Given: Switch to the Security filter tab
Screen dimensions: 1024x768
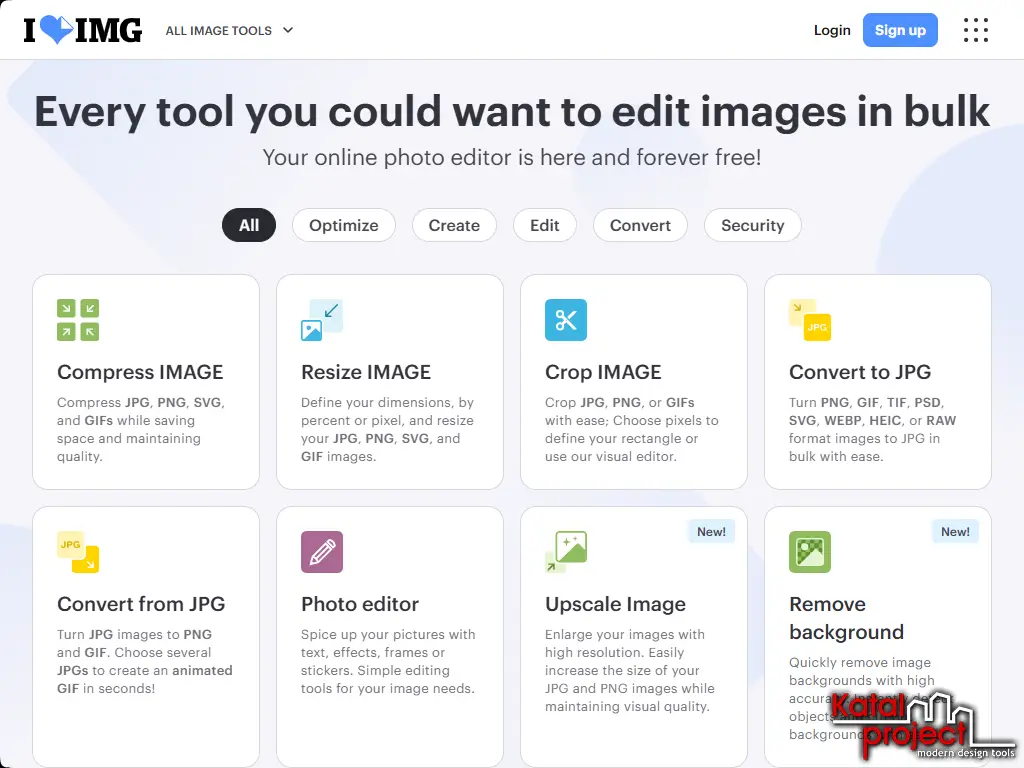Looking at the screenshot, I should 752,225.
